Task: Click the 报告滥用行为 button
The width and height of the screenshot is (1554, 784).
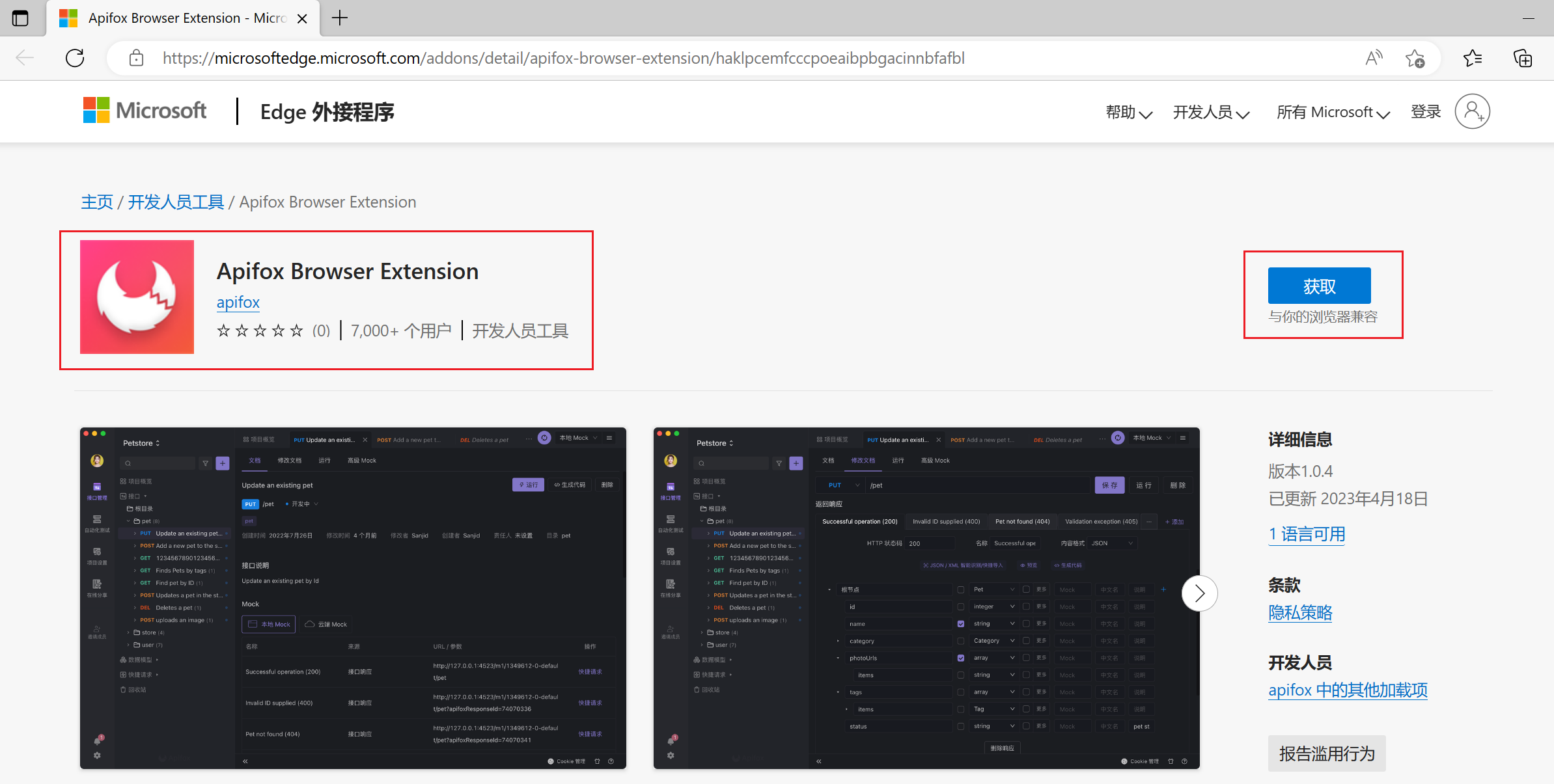Action: tap(1326, 753)
